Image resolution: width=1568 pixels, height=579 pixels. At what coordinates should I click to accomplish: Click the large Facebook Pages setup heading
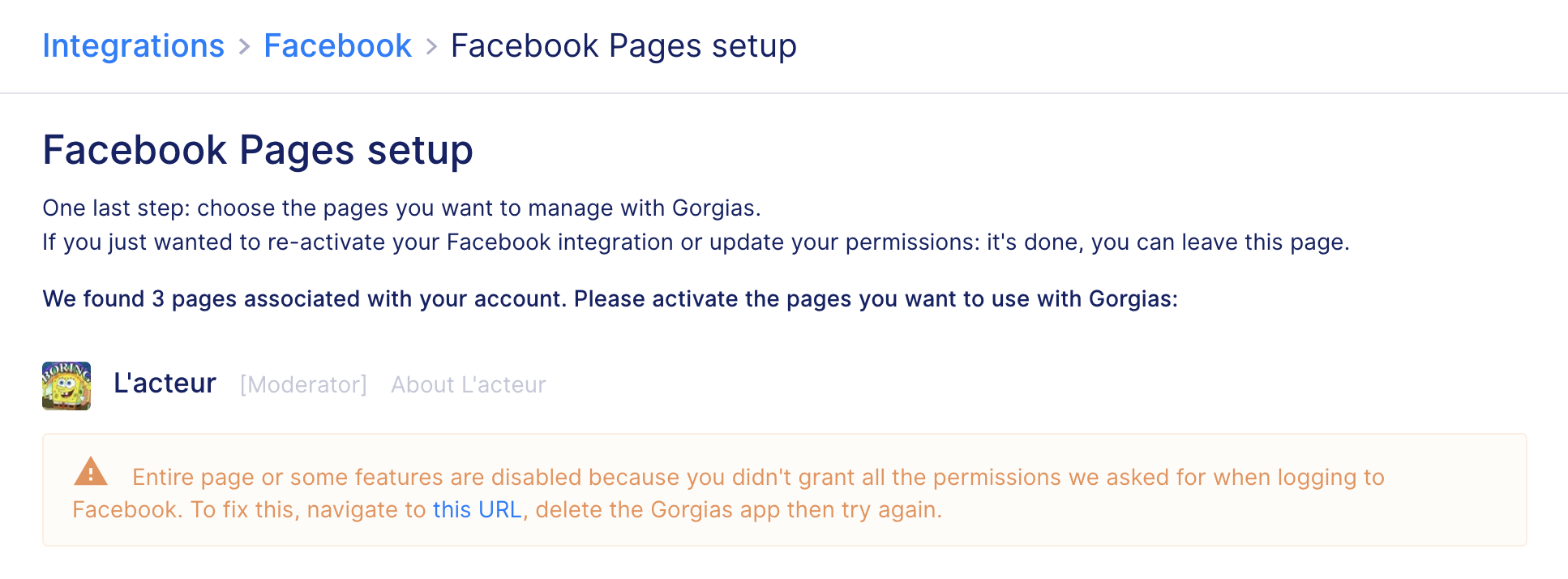258,150
